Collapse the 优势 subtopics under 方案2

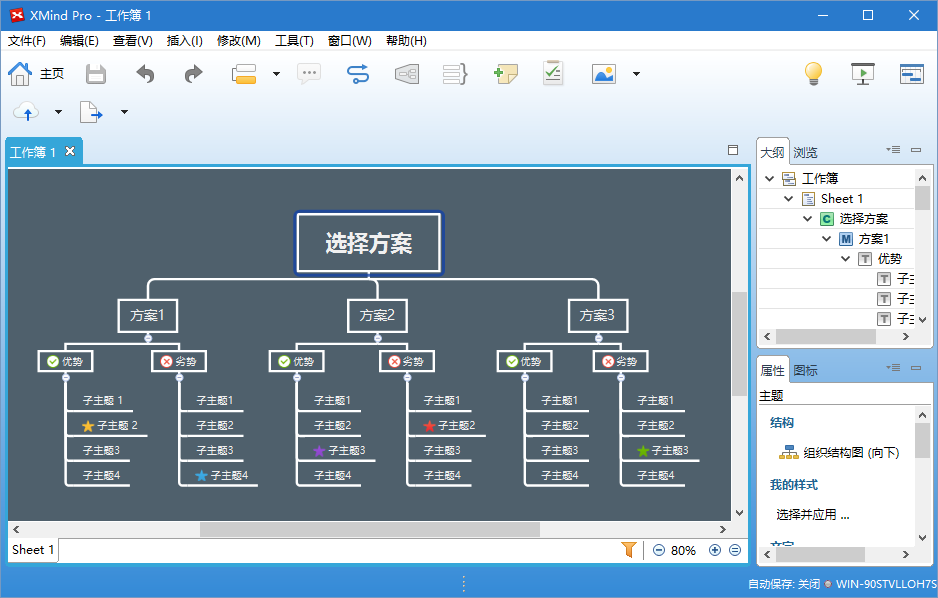[296, 377]
